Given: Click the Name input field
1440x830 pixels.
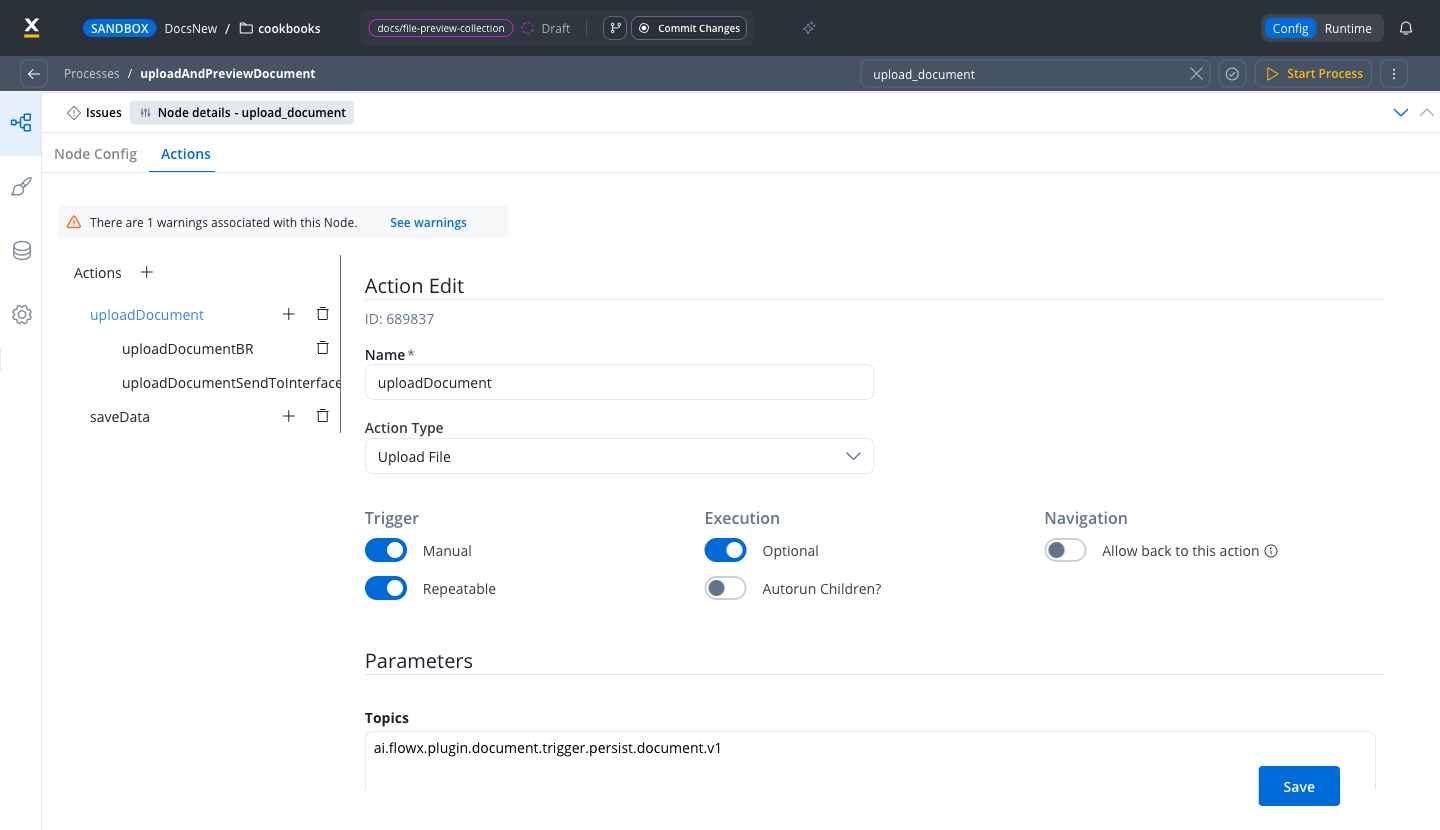Looking at the screenshot, I should pyautogui.click(x=619, y=382).
